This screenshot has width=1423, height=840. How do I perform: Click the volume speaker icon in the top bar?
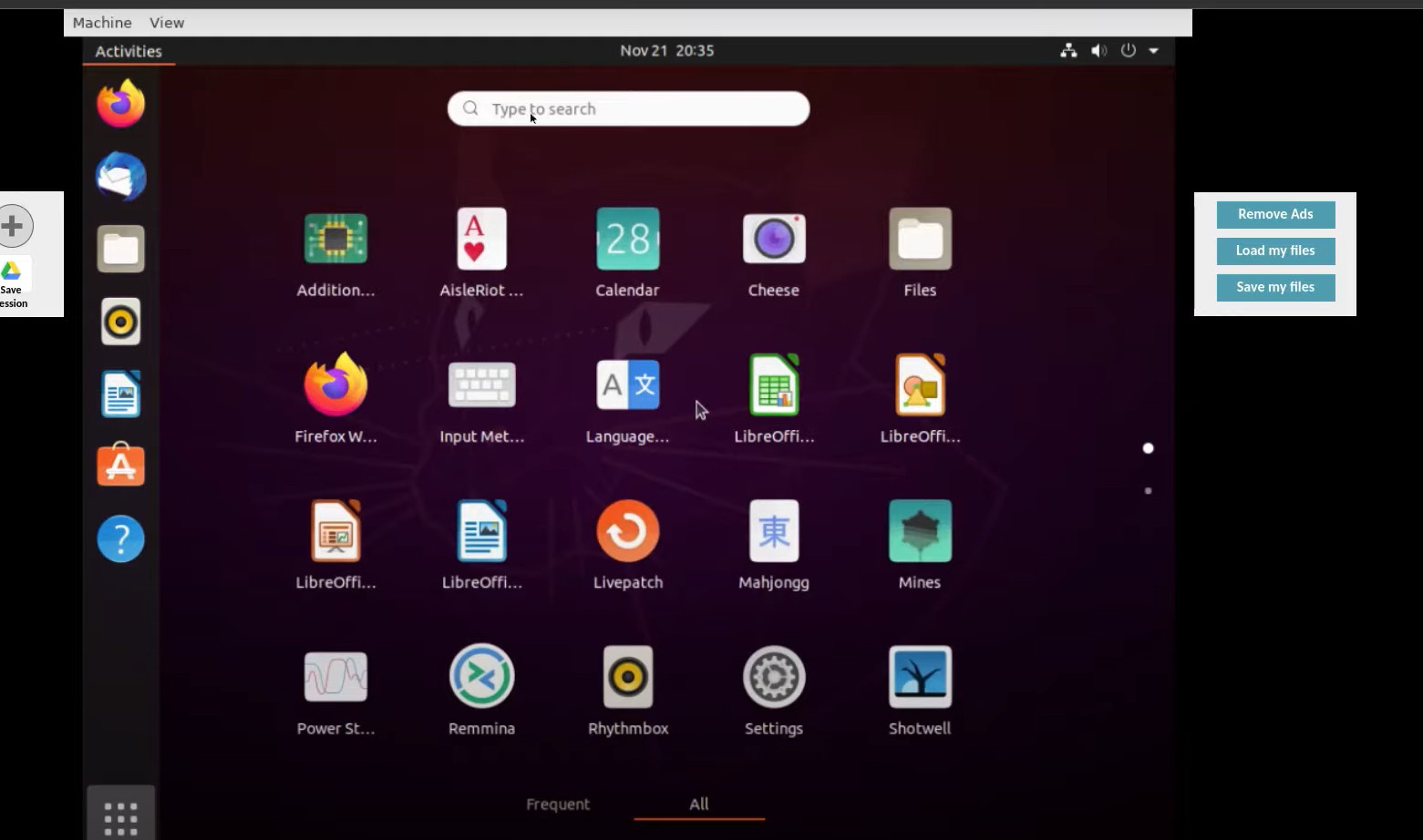point(1098,51)
